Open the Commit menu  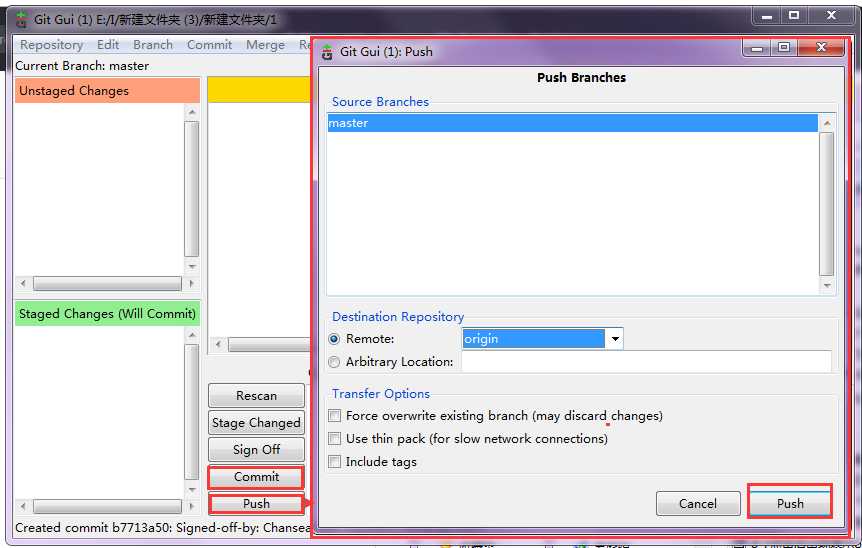(x=209, y=45)
